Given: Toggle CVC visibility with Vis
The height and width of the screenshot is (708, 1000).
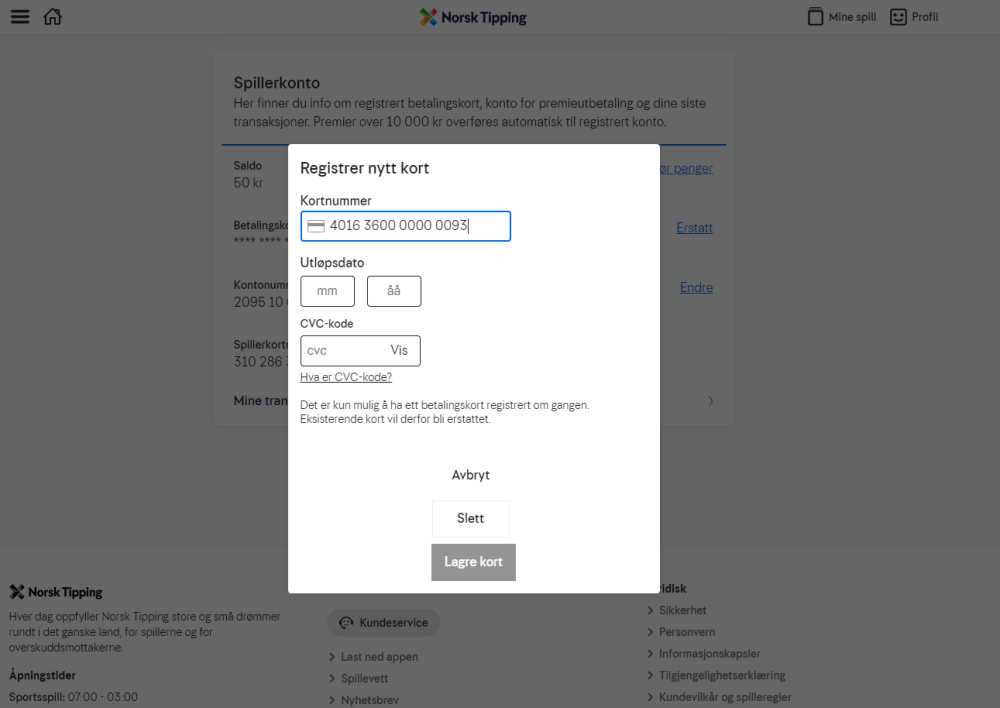Looking at the screenshot, I should pyautogui.click(x=399, y=351).
